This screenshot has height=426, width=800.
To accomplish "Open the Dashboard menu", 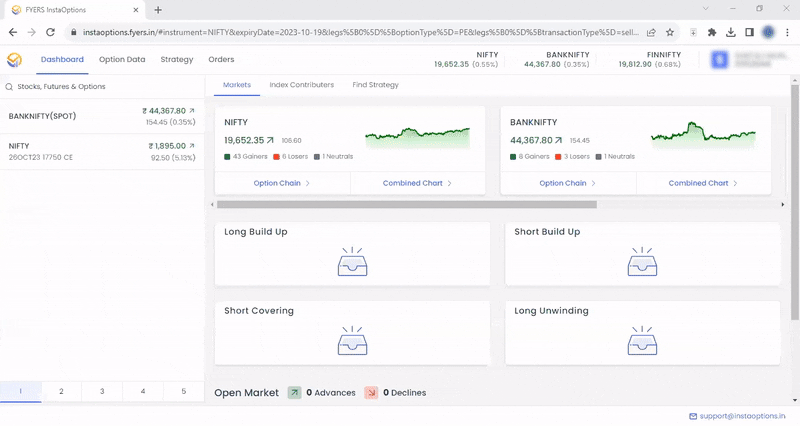I will point(62,60).
